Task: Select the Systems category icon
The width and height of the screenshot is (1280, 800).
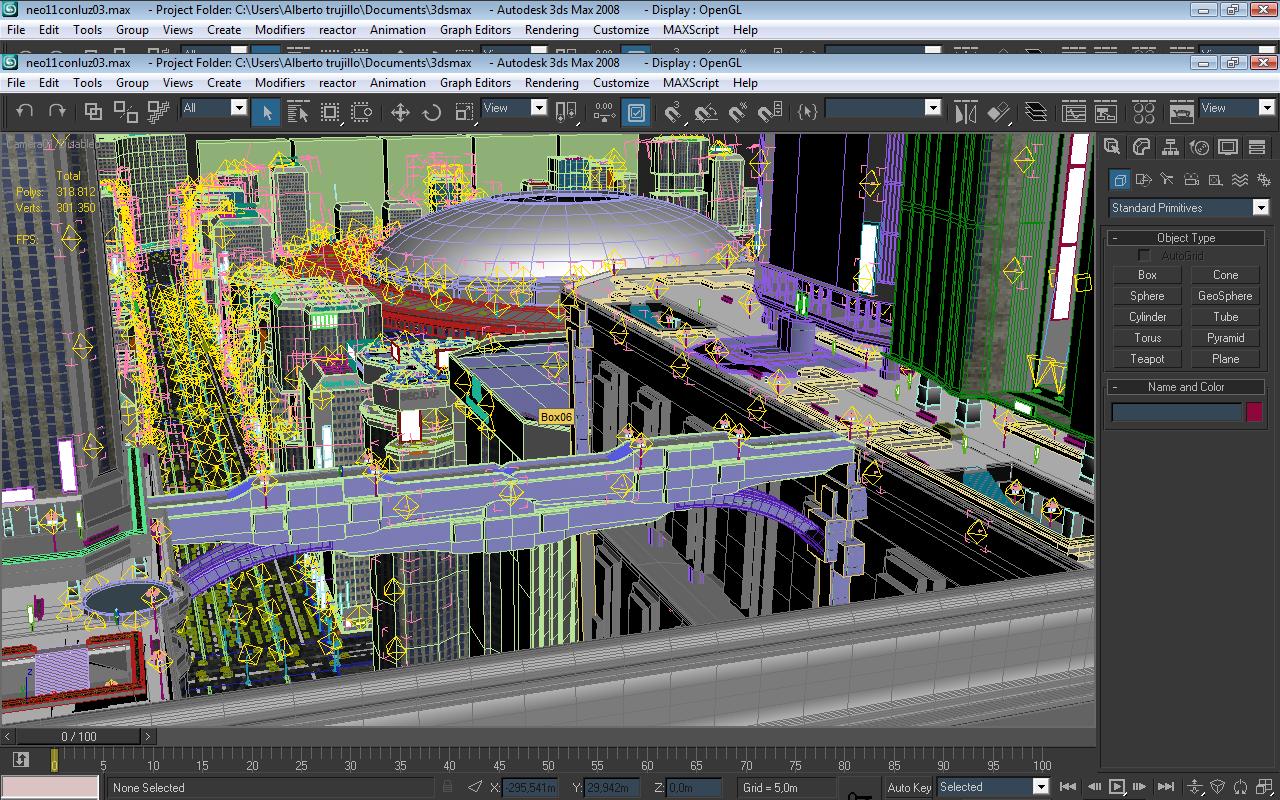Action: (1263, 180)
